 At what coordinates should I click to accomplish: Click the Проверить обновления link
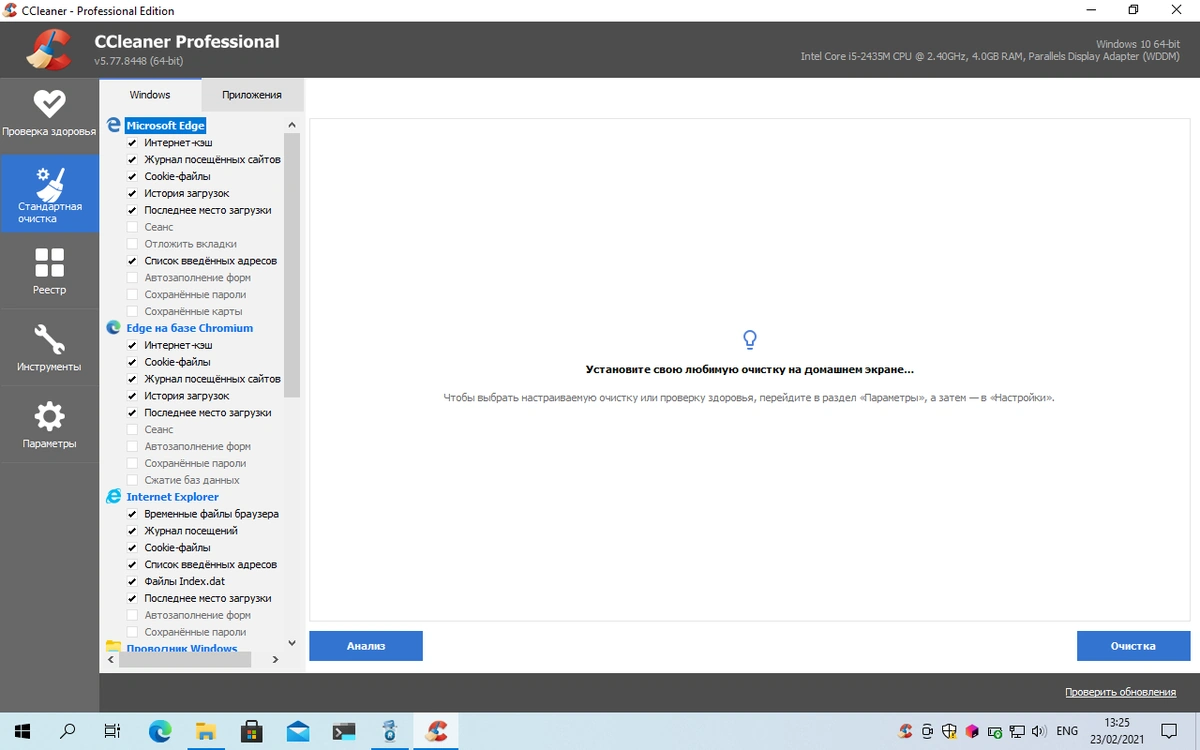pyautogui.click(x=1120, y=692)
